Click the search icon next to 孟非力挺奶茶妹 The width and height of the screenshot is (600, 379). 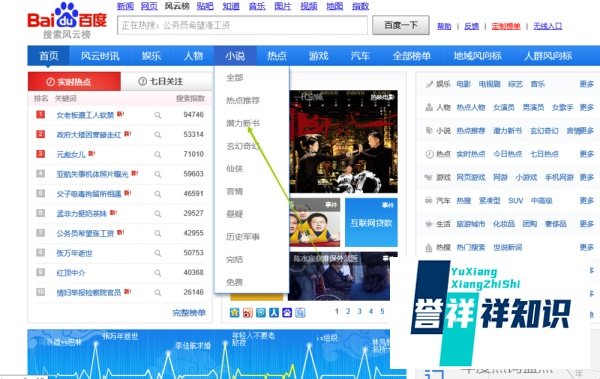click(158, 214)
